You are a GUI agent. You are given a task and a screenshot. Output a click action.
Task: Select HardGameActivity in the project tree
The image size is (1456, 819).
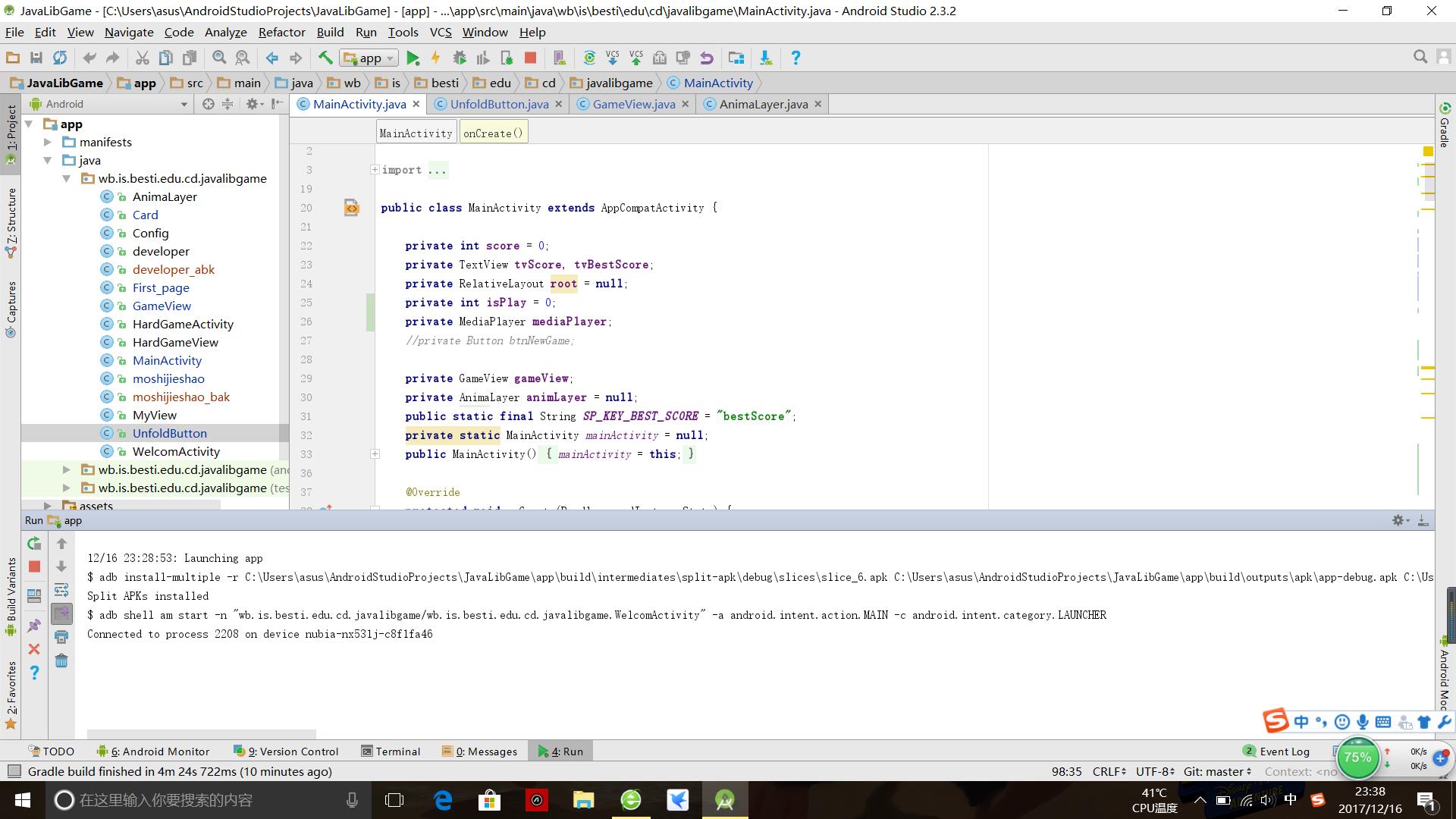pos(183,324)
